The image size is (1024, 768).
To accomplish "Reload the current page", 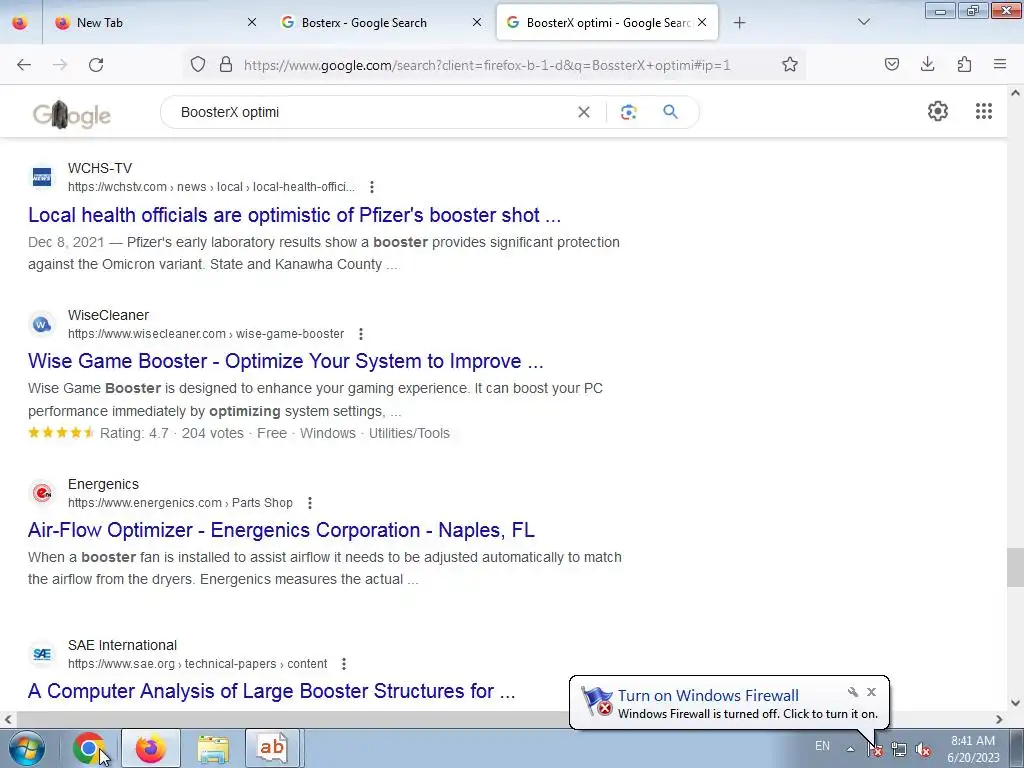I will pos(96,65).
